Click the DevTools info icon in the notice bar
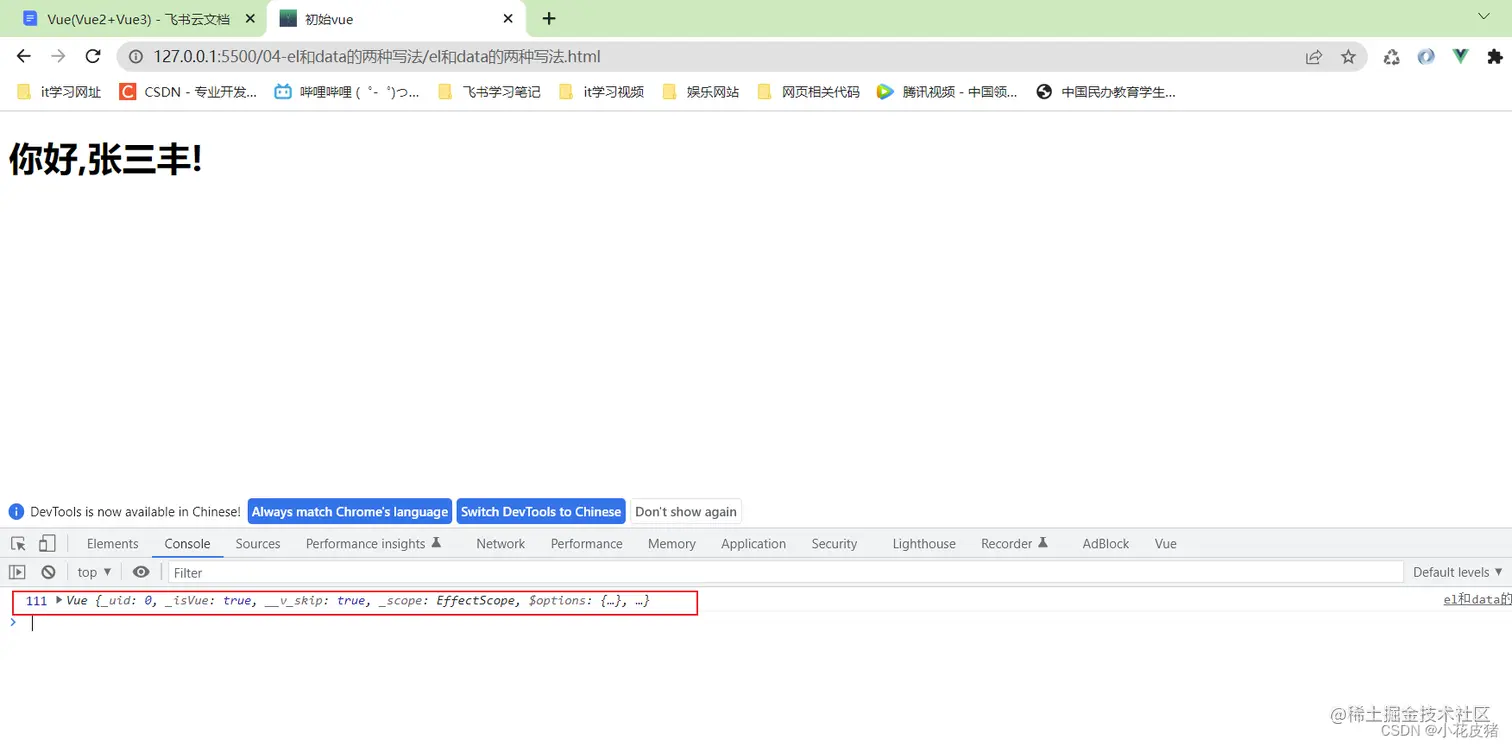This screenshot has height=746, width=1512. (16, 511)
